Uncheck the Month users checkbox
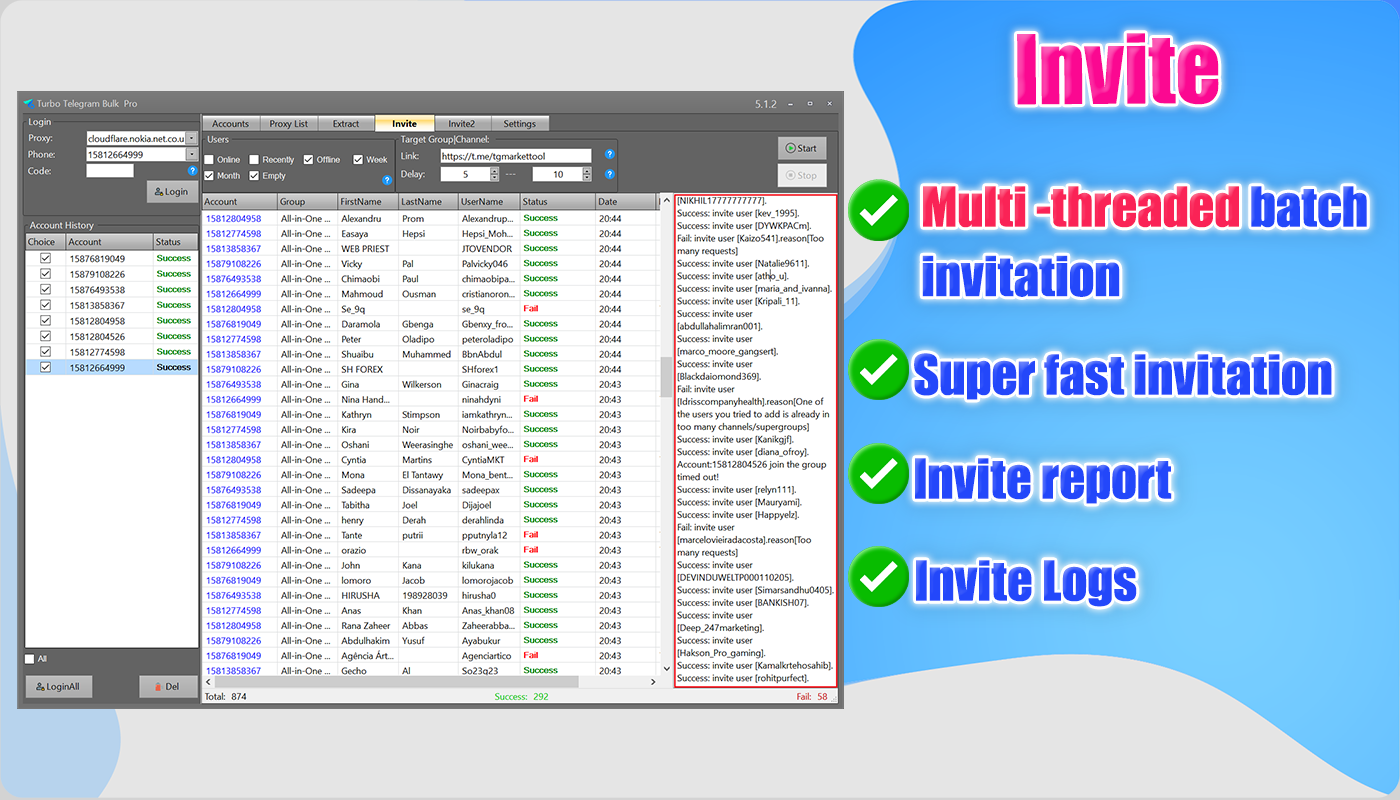The width and height of the screenshot is (1400, 800). [x=209, y=175]
